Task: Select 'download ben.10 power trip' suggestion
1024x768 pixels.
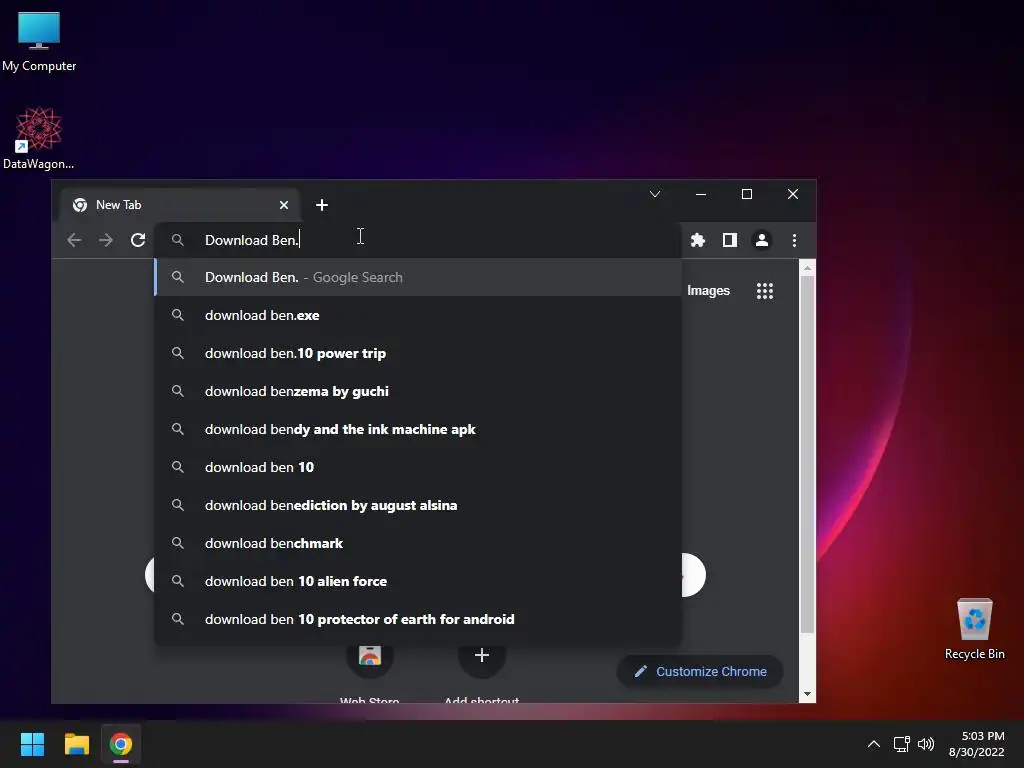Action: pos(418,353)
